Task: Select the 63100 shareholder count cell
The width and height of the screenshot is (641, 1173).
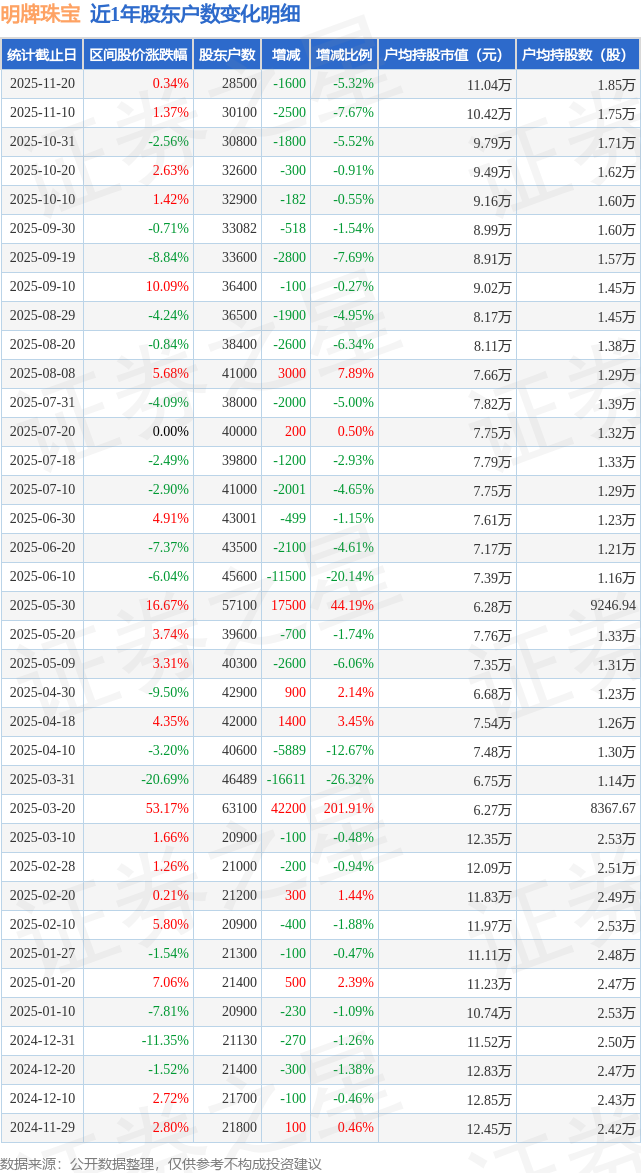Action: coord(239,809)
